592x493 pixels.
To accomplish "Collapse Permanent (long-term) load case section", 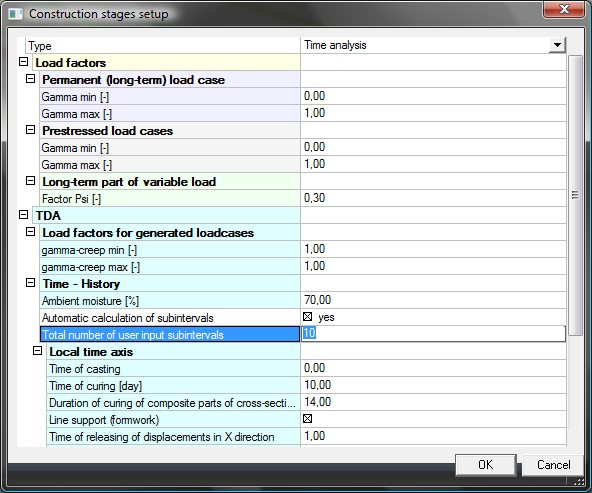I will click(x=31, y=79).
